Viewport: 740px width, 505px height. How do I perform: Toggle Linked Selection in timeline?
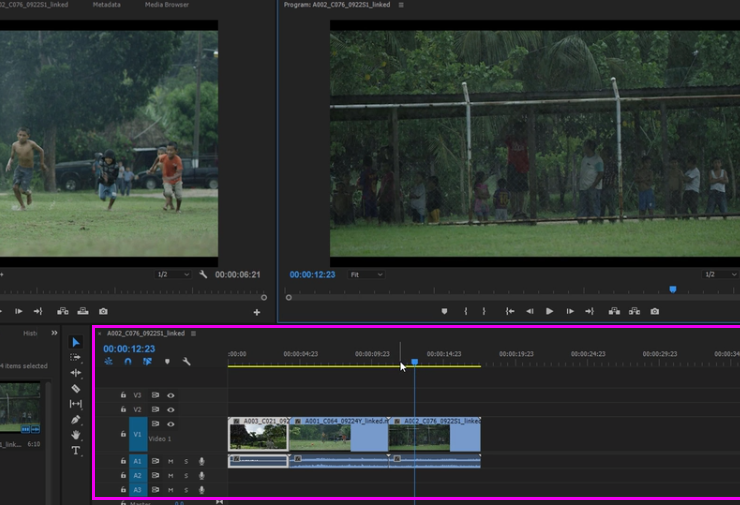tap(147, 362)
